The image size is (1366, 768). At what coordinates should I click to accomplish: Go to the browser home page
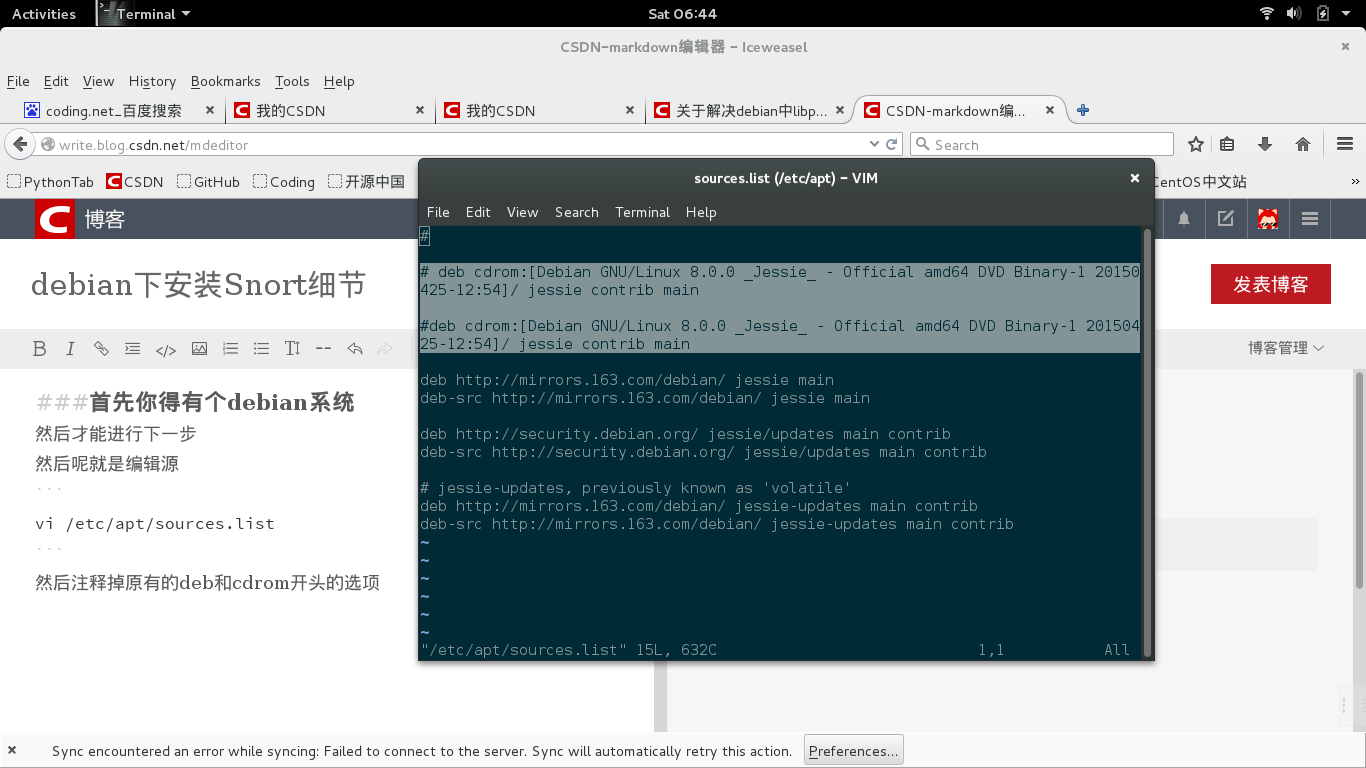tap(1303, 145)
